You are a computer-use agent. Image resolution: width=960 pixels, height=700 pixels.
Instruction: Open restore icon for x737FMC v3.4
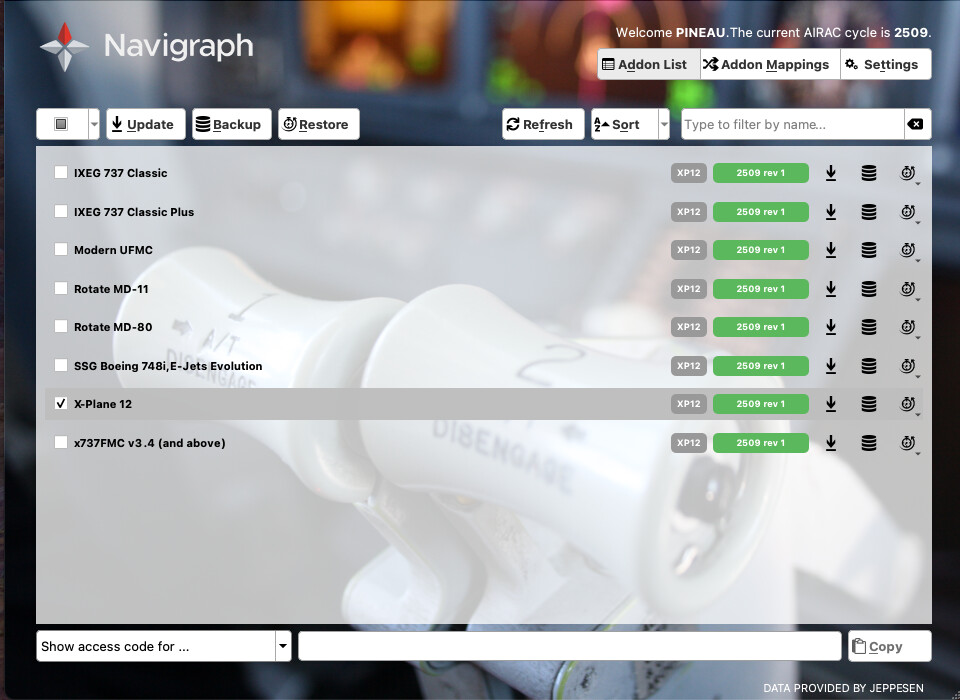pos(909,443)
